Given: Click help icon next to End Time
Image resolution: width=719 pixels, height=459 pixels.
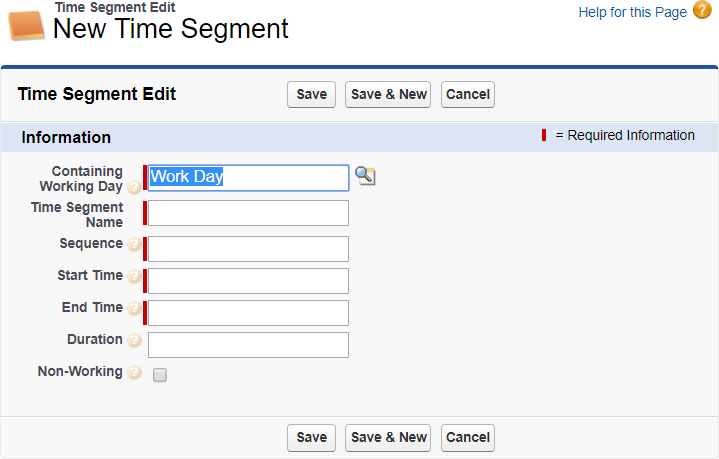Looking at the screenshot, I should (x=134, y=309).
